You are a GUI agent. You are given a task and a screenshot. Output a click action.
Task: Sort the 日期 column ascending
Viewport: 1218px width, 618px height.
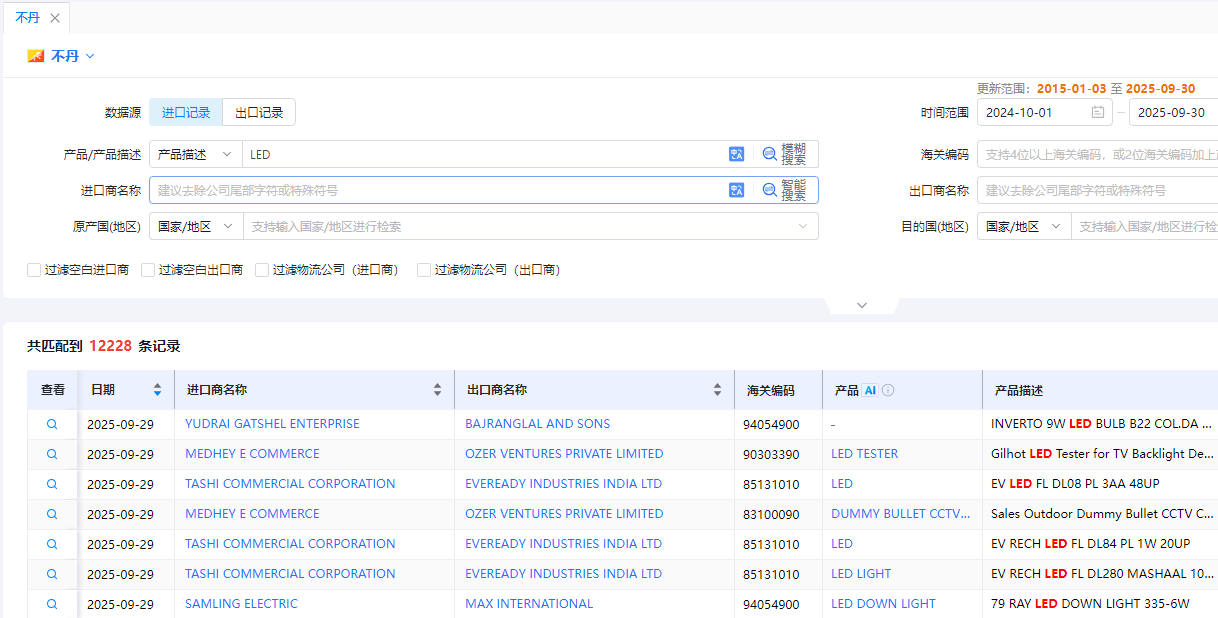point(158,384)
